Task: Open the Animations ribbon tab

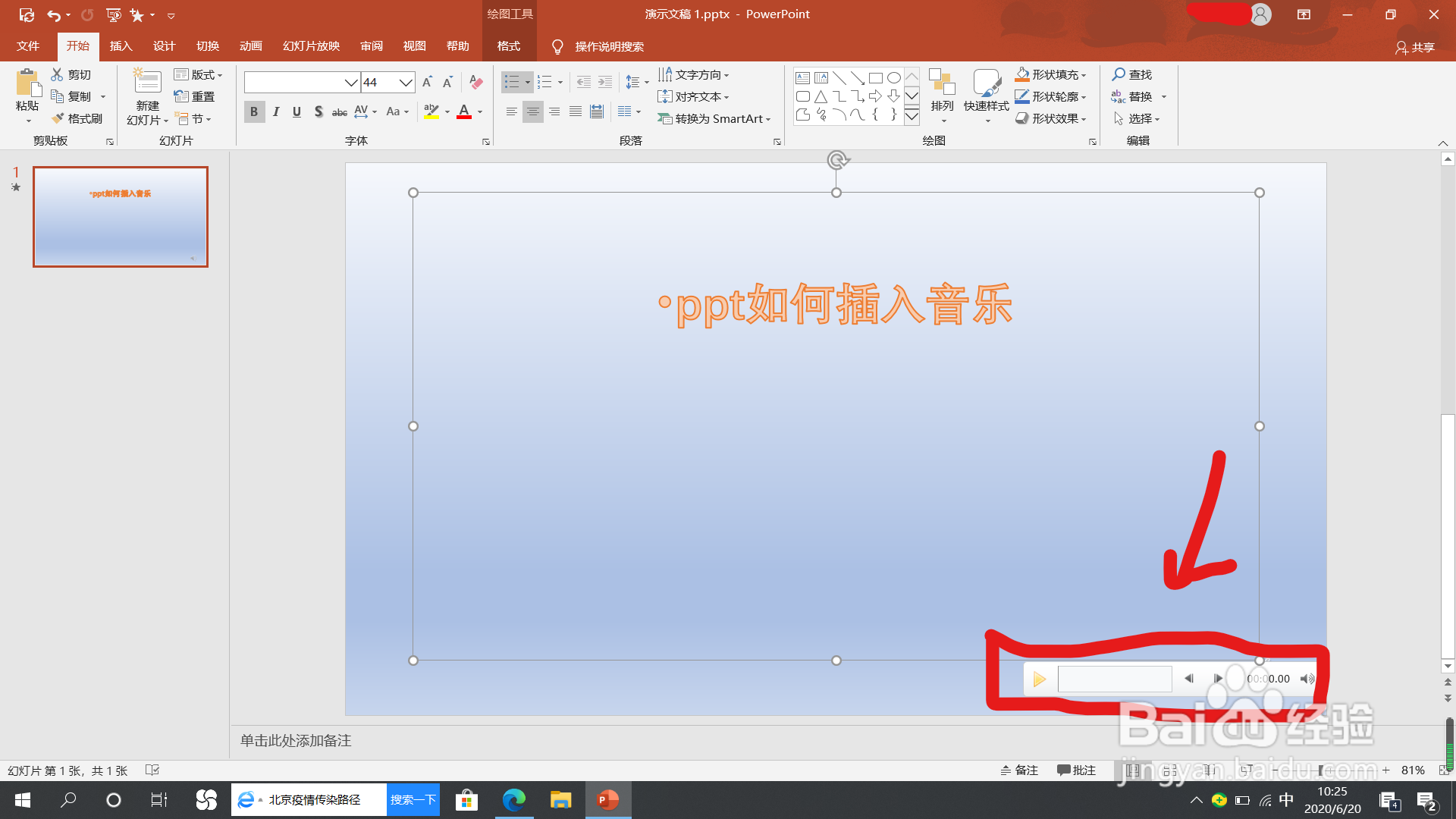Action: pos(250,46)
